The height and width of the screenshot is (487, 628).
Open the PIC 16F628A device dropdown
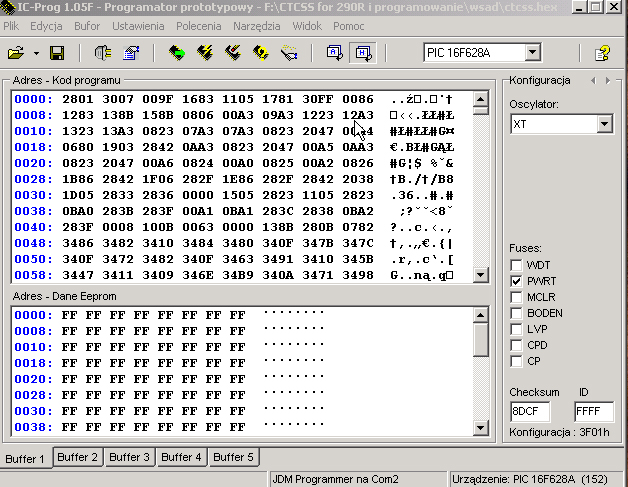tap(532, 52)
